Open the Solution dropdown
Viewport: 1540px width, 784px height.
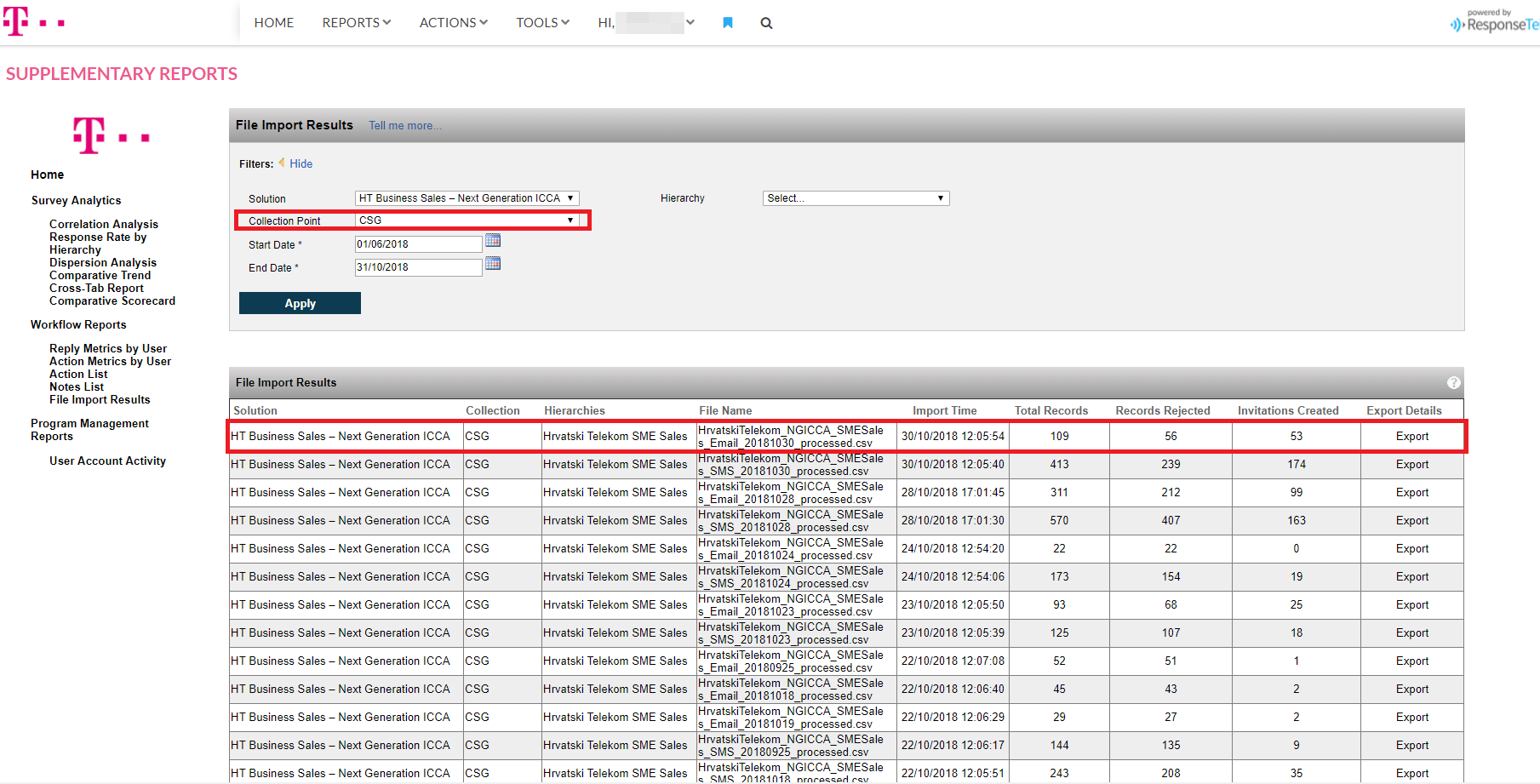[x=467, y=198]
